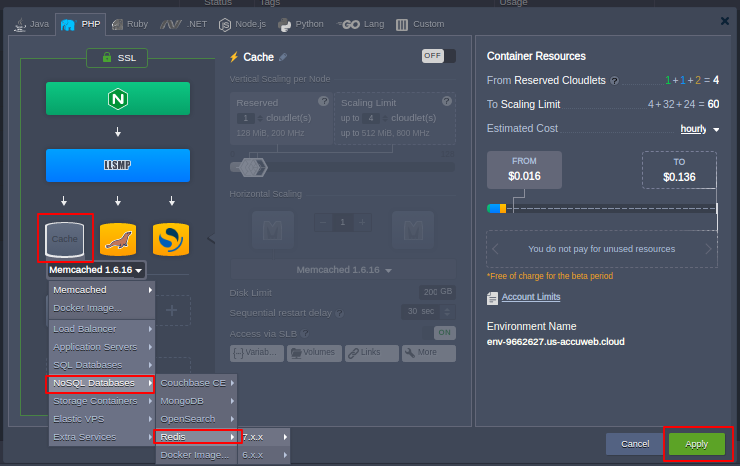Open help icon beside Reserved Cloudlets

615,81
